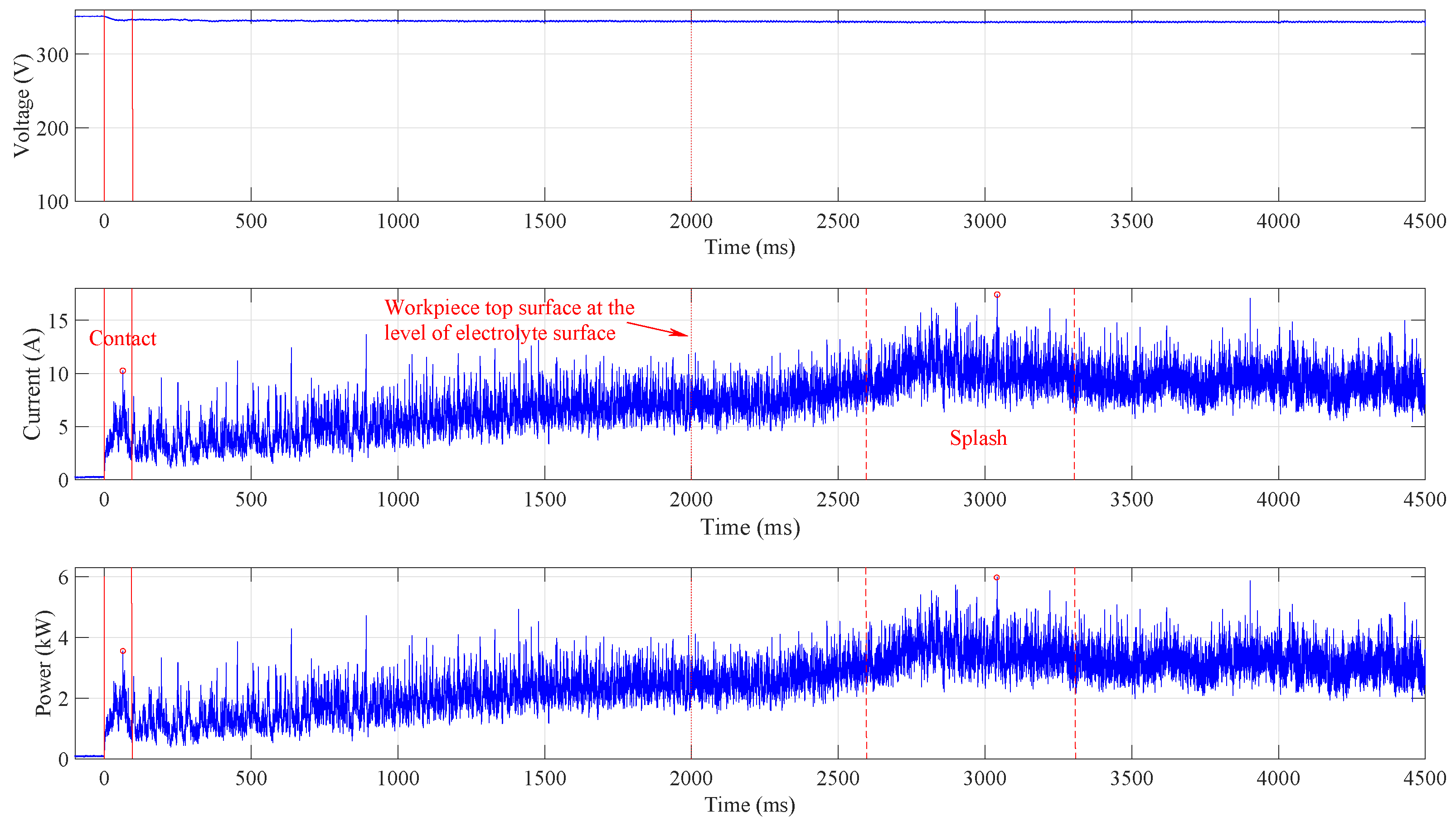1456x827 pixels.
Task: Pick the red circle peak marker near 3000 ms on current plot
Action: (997, 295)
